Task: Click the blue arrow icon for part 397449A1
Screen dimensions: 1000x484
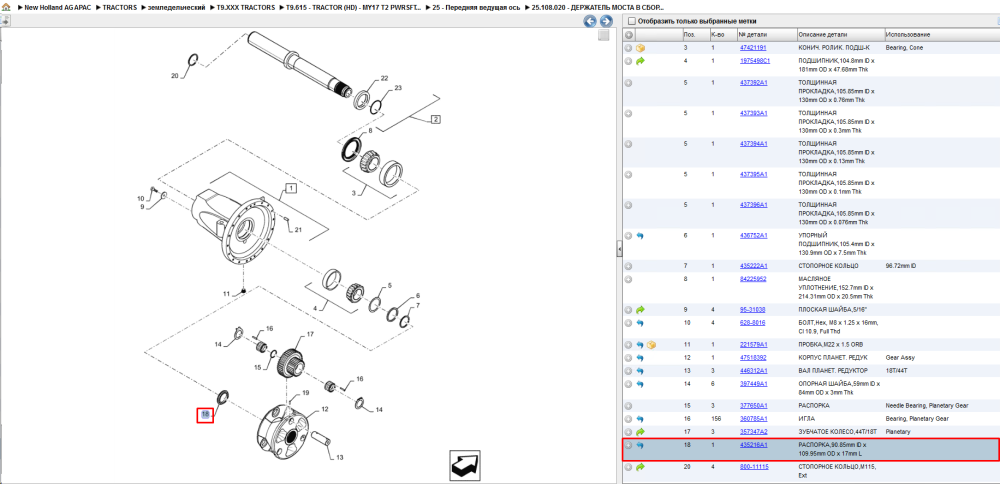Action: coord(640,385)
